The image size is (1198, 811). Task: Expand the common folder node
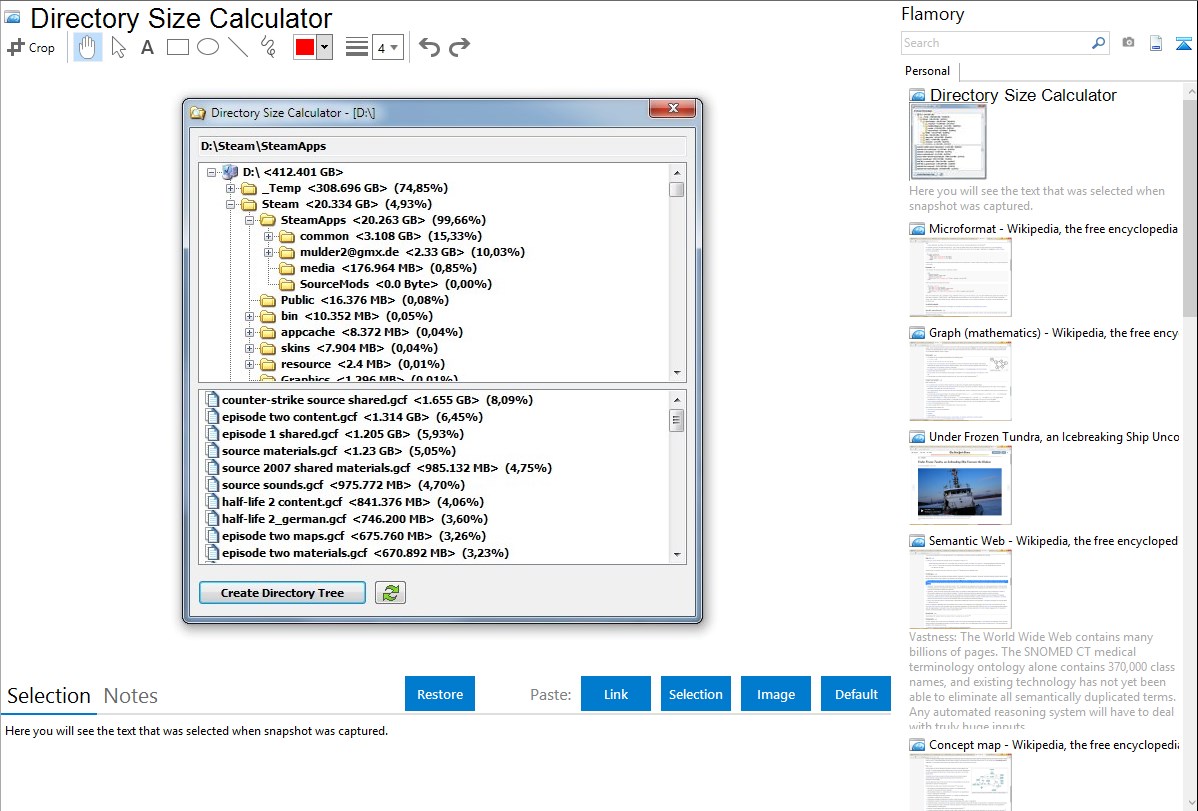(x=269, y=237)
